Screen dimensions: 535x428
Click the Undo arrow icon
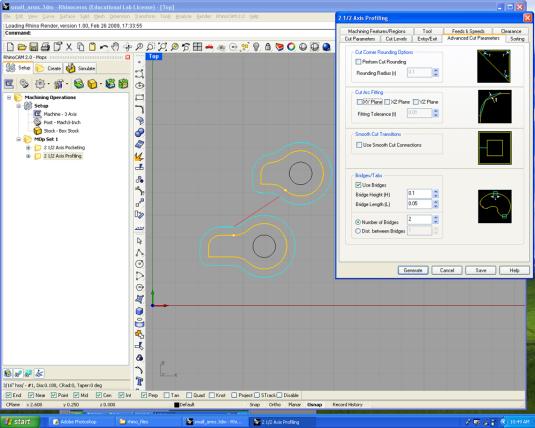104,47
